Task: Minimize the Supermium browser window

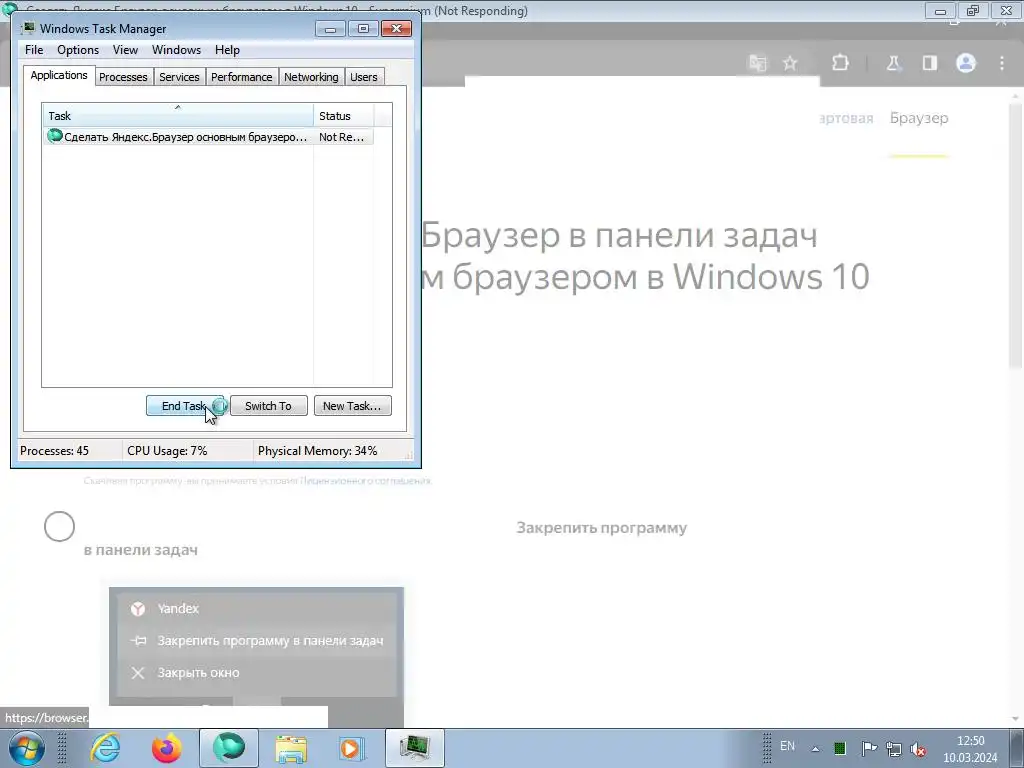Action: point(940,10)
